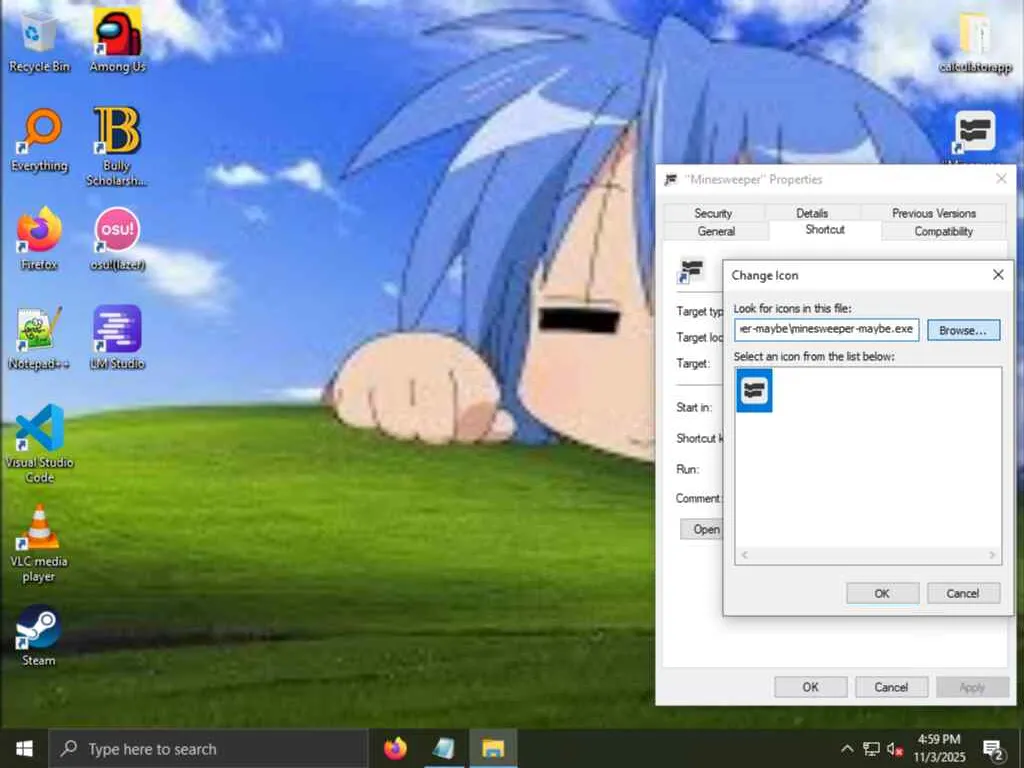Select the osu!(lazer) desktop shortcut
Screen dimensions: 1024x768
[117, 239]
